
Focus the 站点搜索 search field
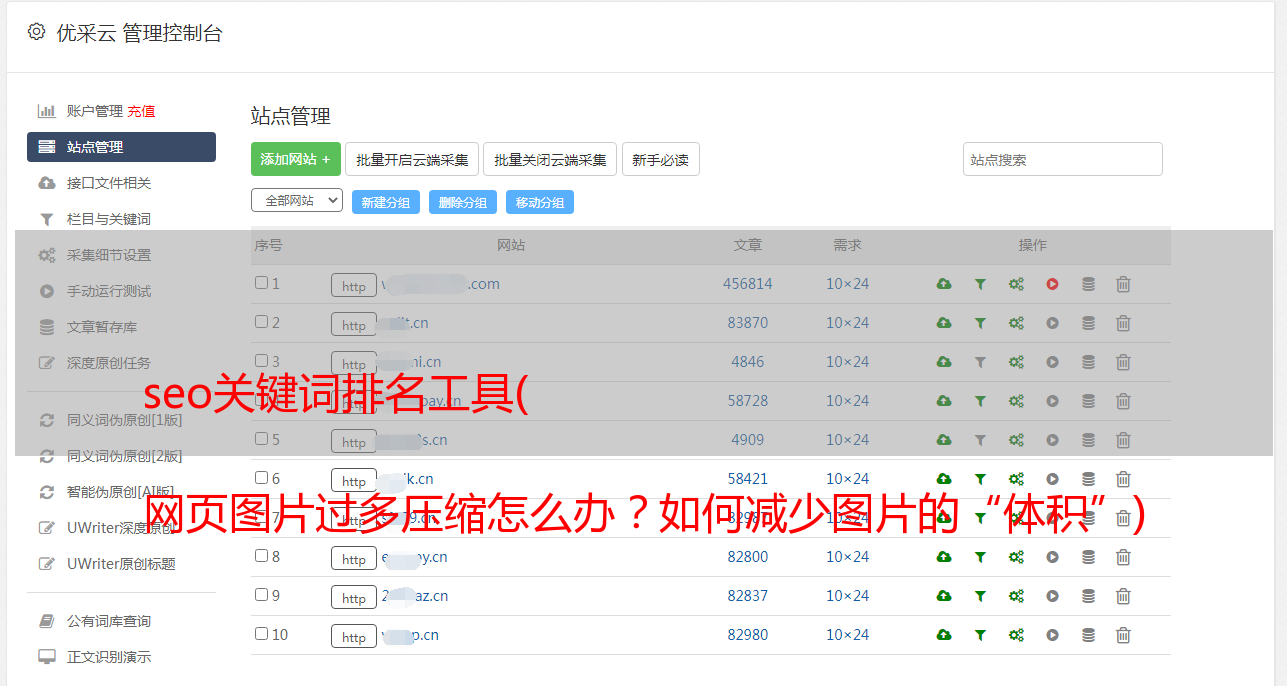(1063, 159)
